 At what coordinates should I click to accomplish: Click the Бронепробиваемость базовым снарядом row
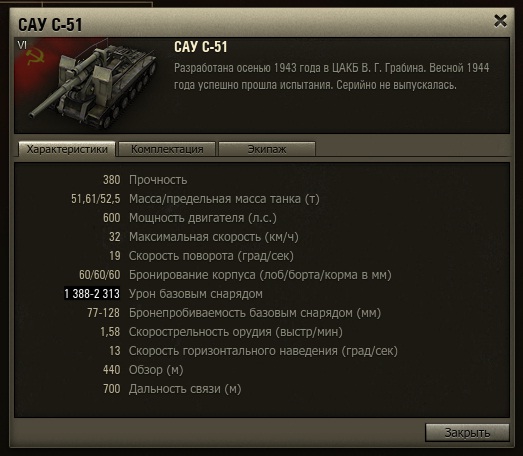click(234, 313)
